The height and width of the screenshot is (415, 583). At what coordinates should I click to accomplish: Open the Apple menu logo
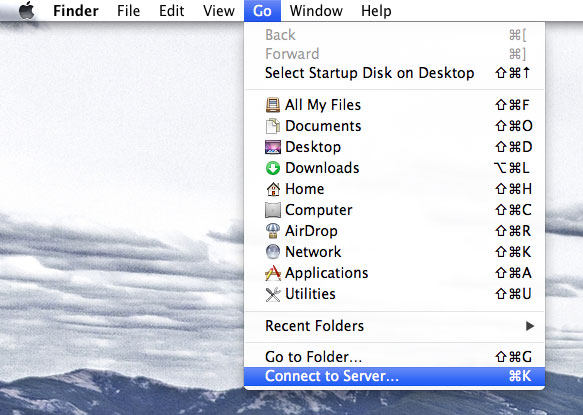[x=26, y=10]
